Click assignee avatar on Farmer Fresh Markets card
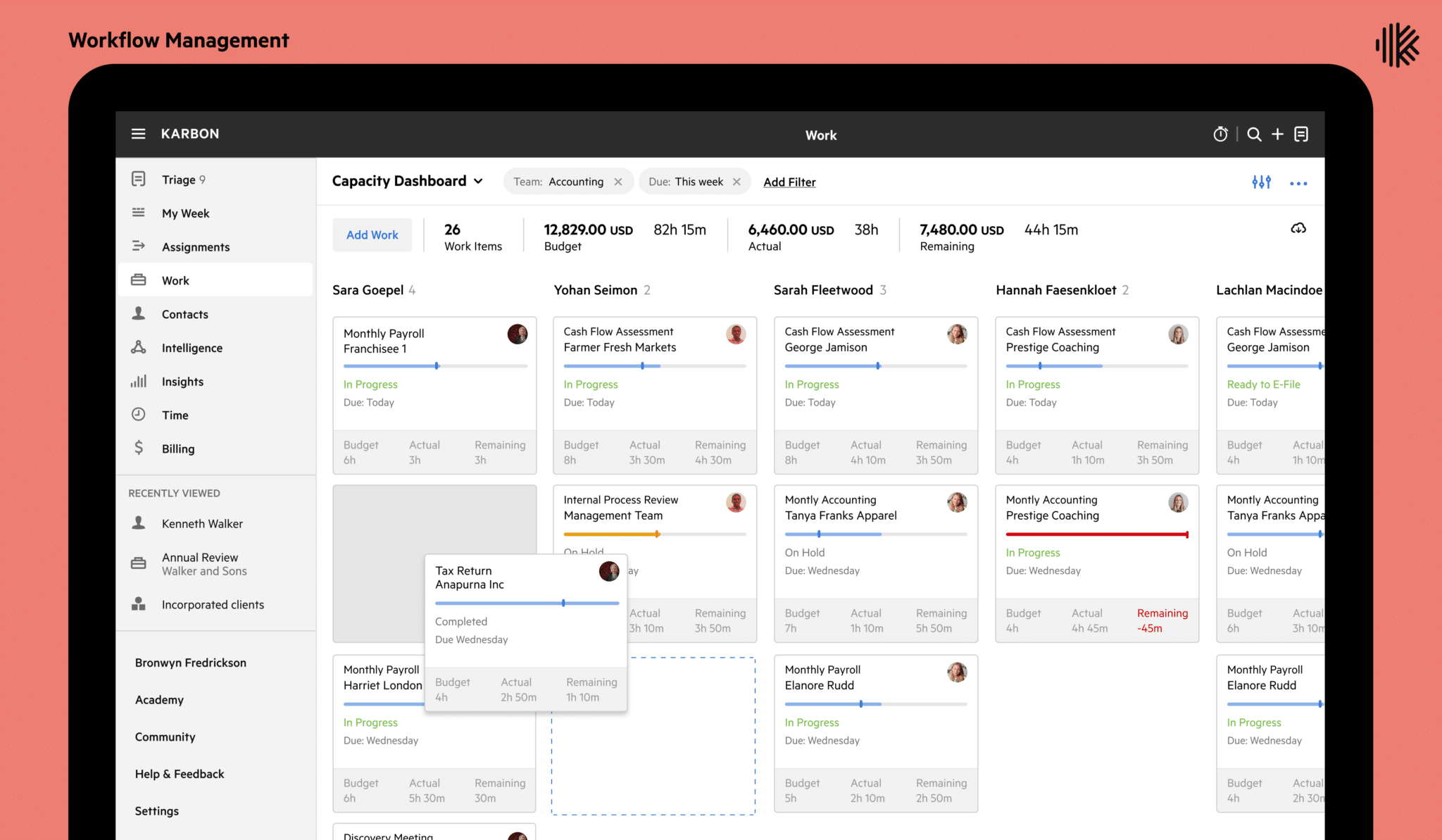Screen dimensions: 1442x840 click(736, 334)
